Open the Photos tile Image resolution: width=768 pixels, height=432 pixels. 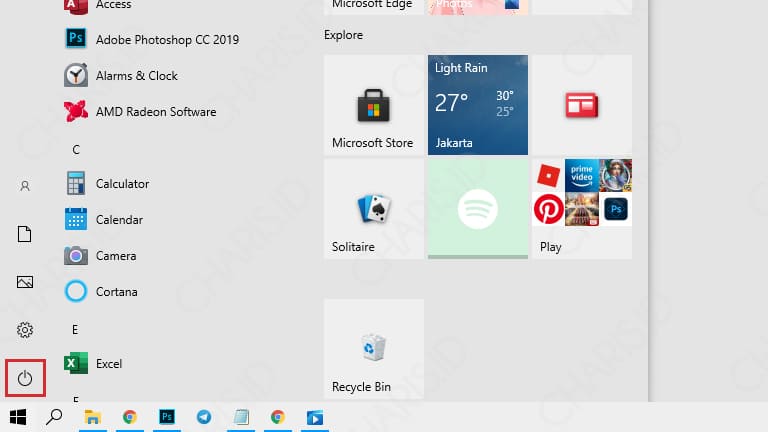[478, 7]
